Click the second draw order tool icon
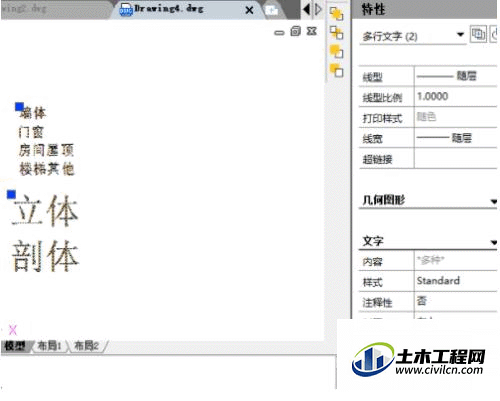The width and height of the screenshot is (500, 401). 336,33
